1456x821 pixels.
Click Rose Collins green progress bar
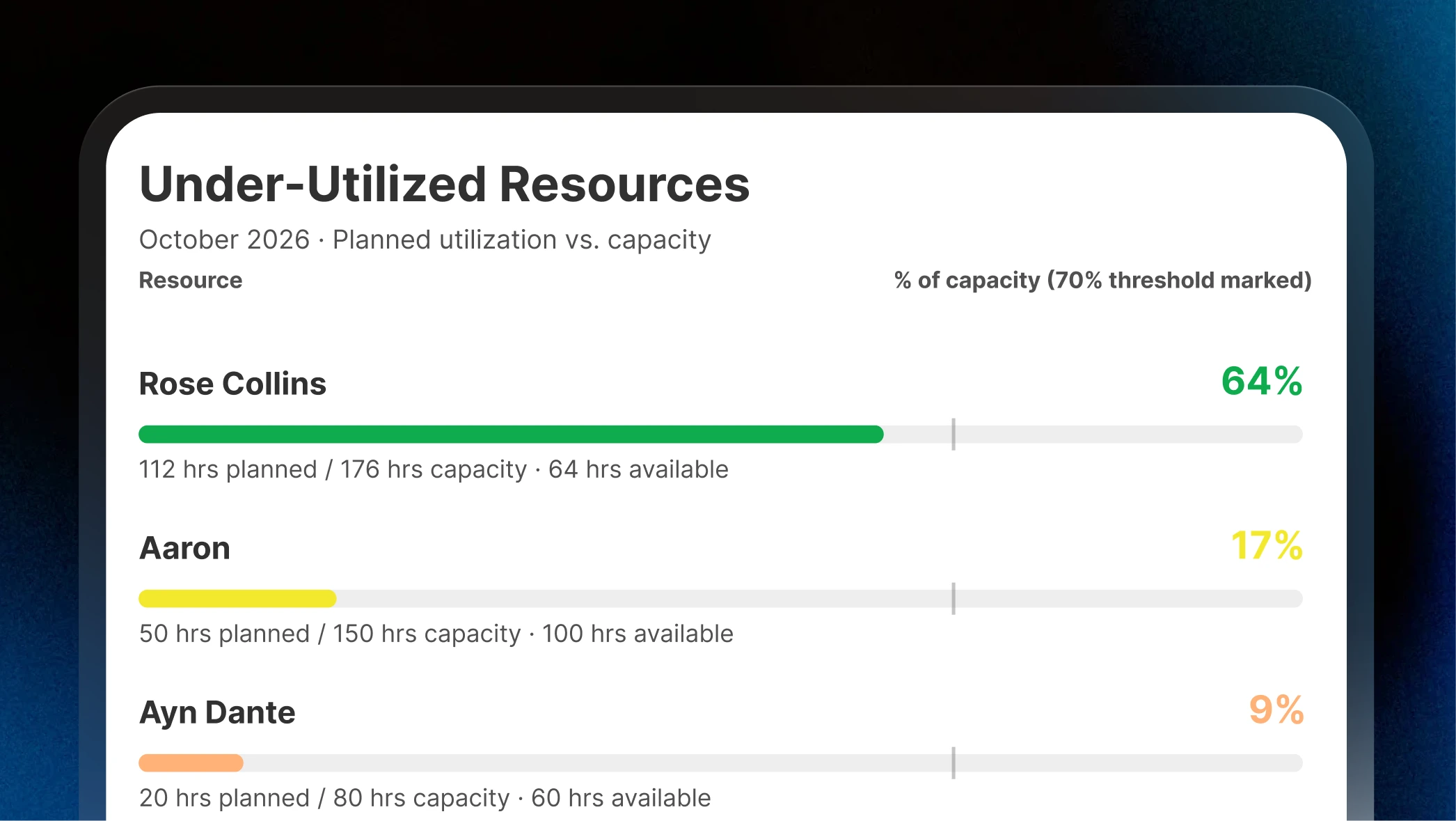click(511, 435)
